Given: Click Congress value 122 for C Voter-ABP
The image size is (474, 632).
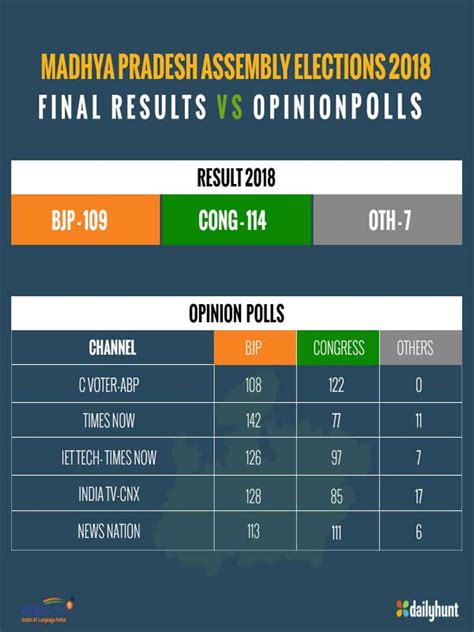Looking at the screenshot, I should [336, 385].
